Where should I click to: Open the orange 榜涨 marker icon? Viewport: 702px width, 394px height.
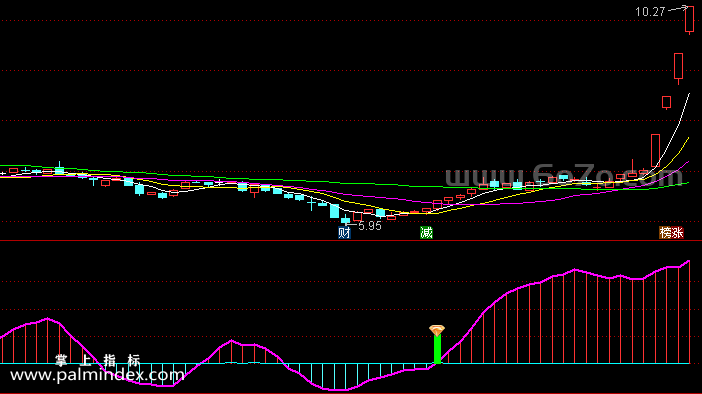671,233
